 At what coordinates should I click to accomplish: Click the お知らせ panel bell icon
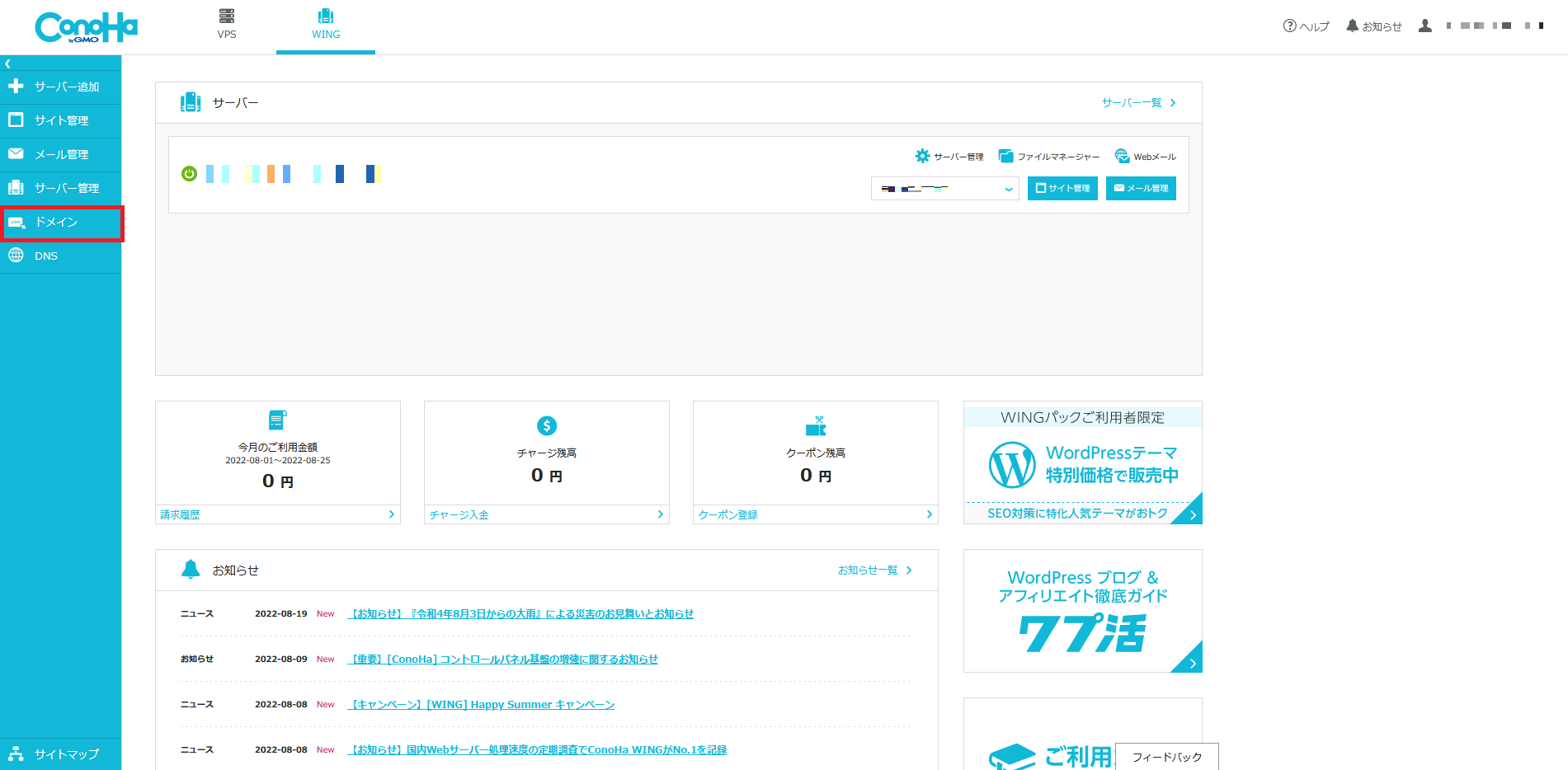[x=191, y=570]
